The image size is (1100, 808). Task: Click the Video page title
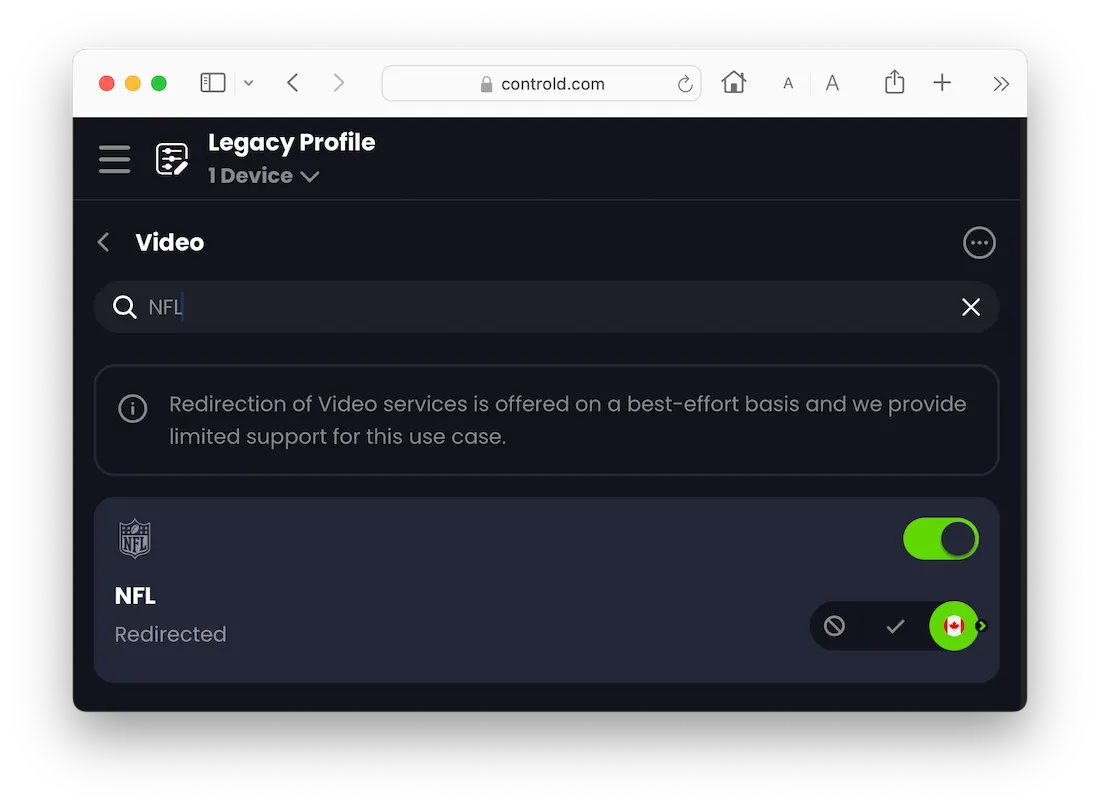tap(170, 242)
